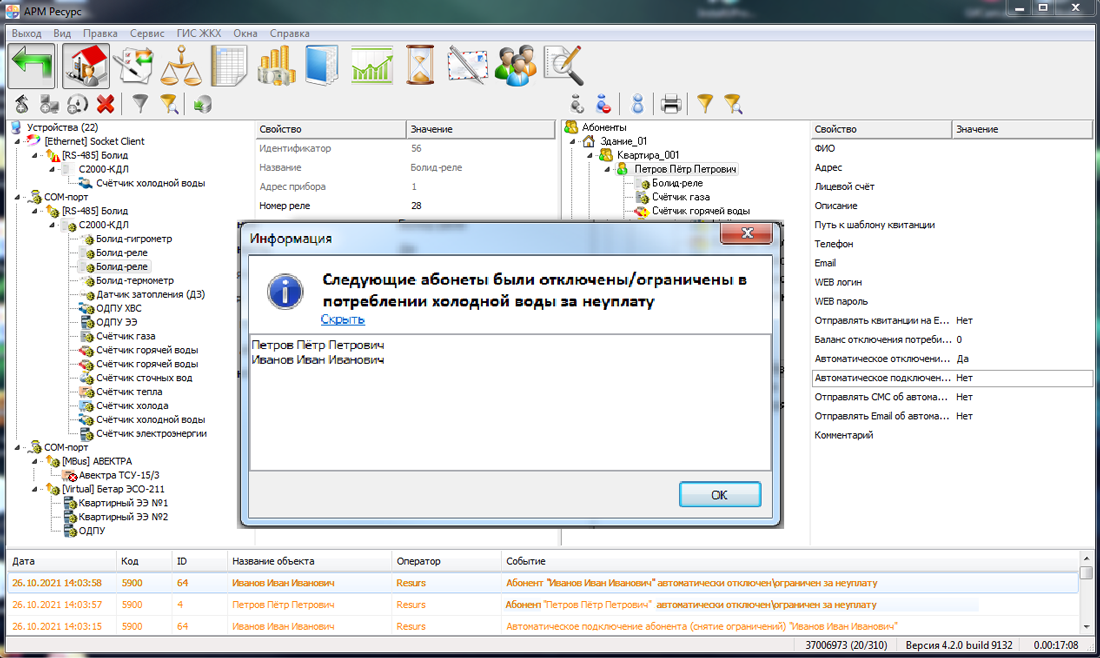This screenshot has height=658, width=1100.
Task: Open the balance scales toolbar icon
Action: pyautogui.click(x=181, y=67)
